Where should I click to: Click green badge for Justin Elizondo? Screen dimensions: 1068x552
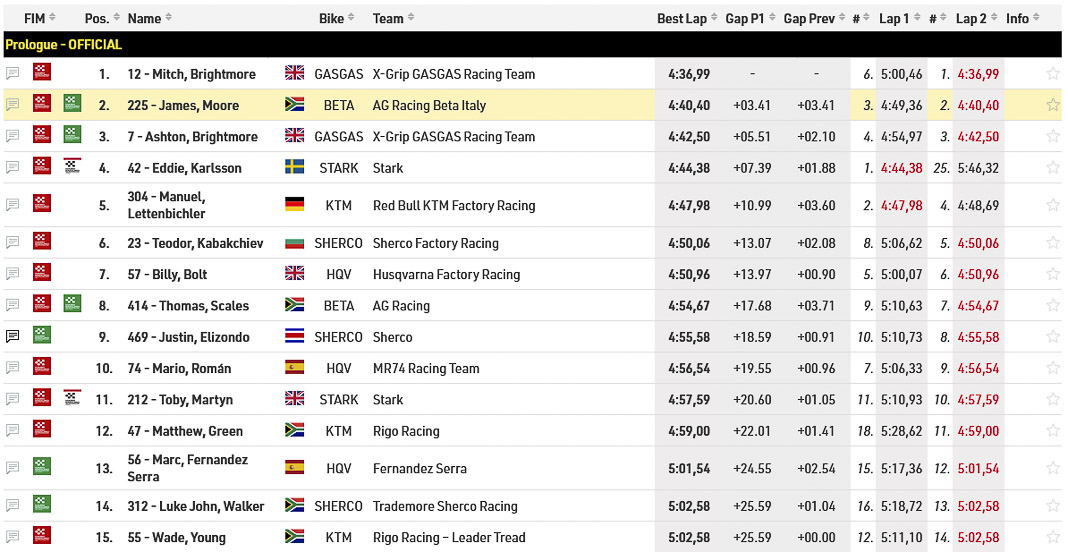tap(42, 335)
